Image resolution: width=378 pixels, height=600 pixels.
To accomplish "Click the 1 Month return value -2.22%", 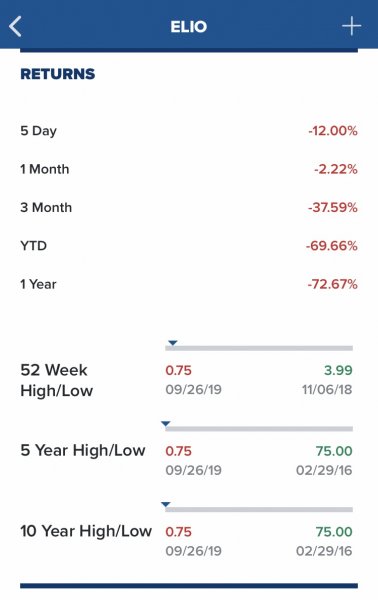I will [336, 169].
